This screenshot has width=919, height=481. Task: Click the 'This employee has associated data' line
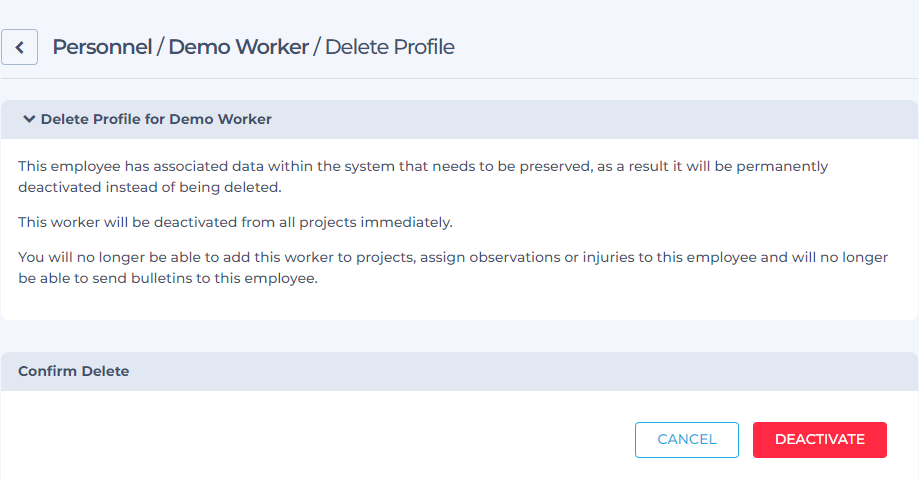pos(423,166)
